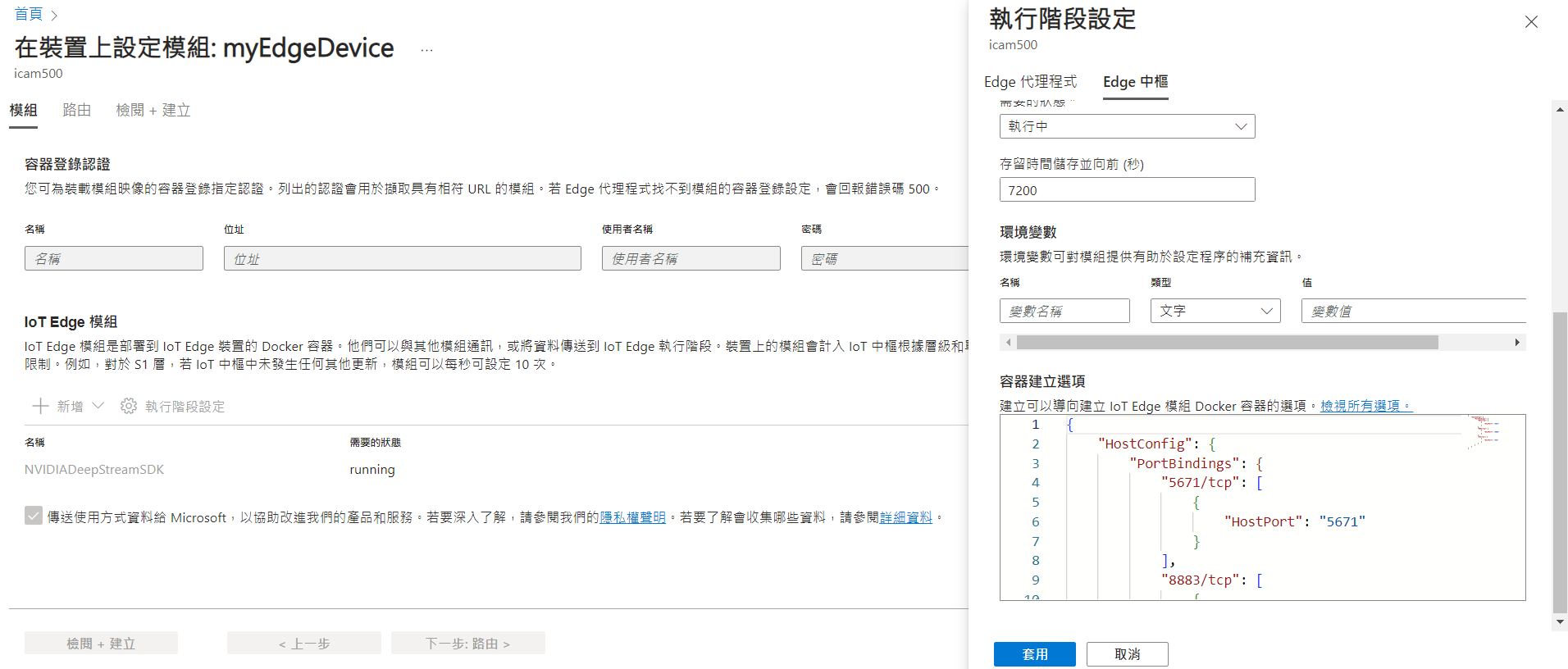
Task: Click the code editor minimap
Action: (1484, 431)
